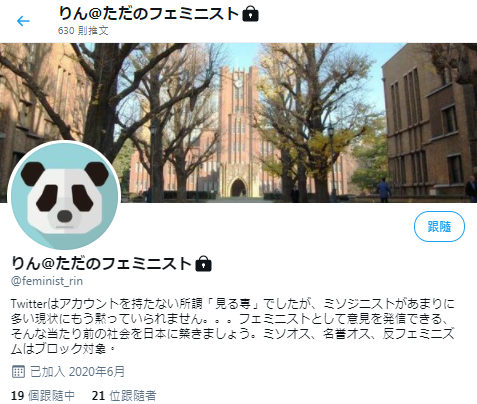The height and width of the screenshot is (404, 477).
Task: Click the panda's nose on avatar
Action: click(64, 217)
